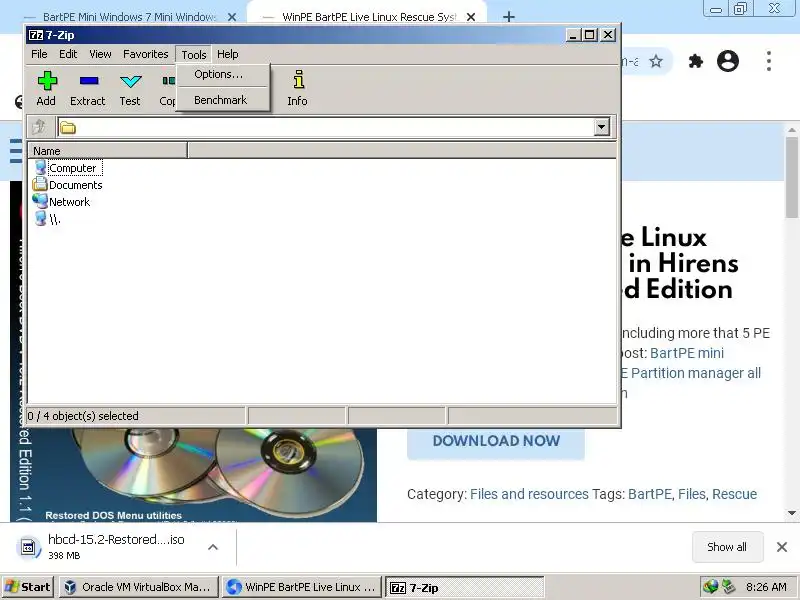Viewport: 800px width, 600px height.
Task: Click the 7-Zip title bar icon
Action: point(36,35)
